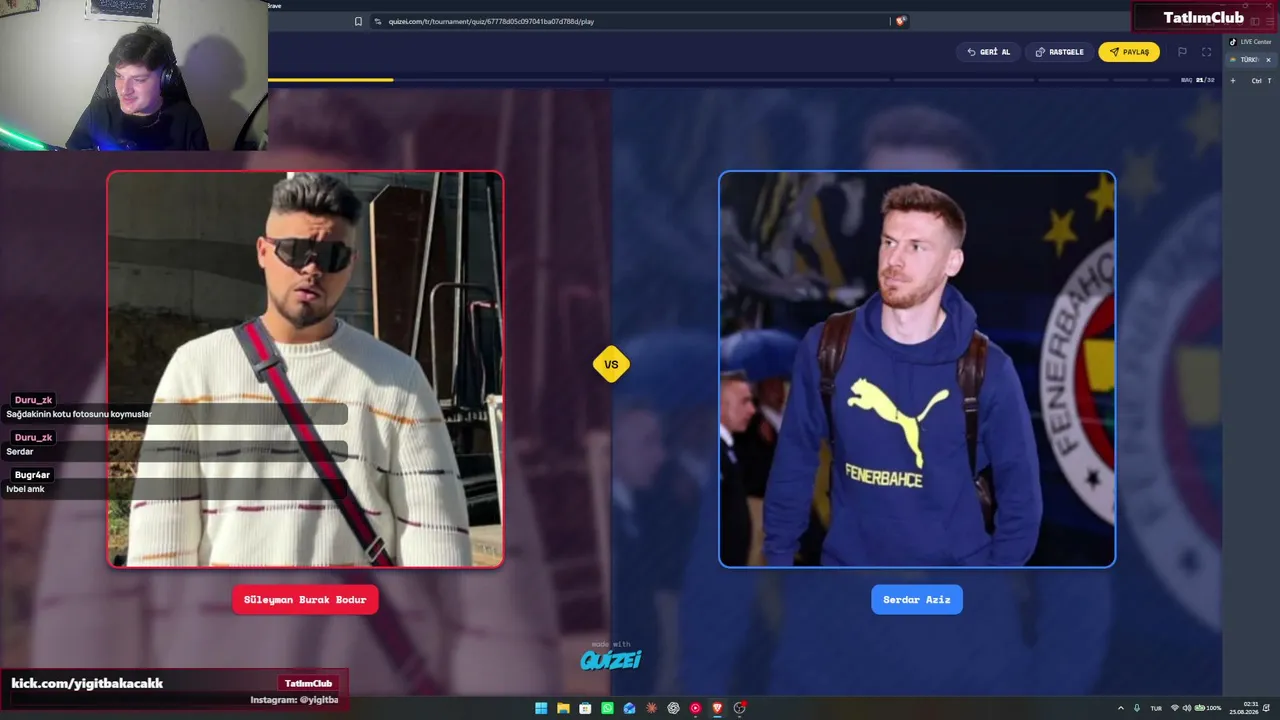Open the TikTok LIVE Center vertical tab
The width and height of the screenshot is (1280, 720).
[x=1250, y=42]
